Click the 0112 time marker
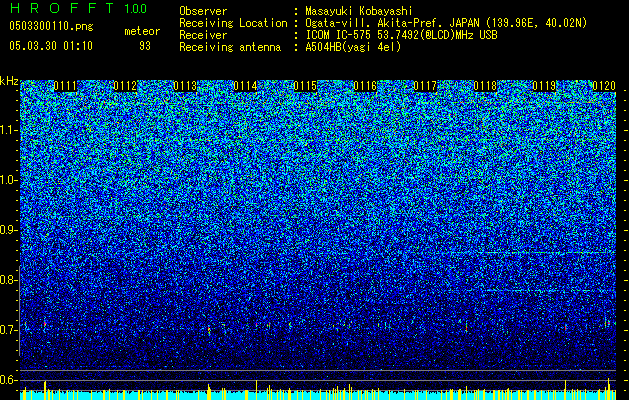Viewport: 629px width, 400px height. tap(125, 86)
